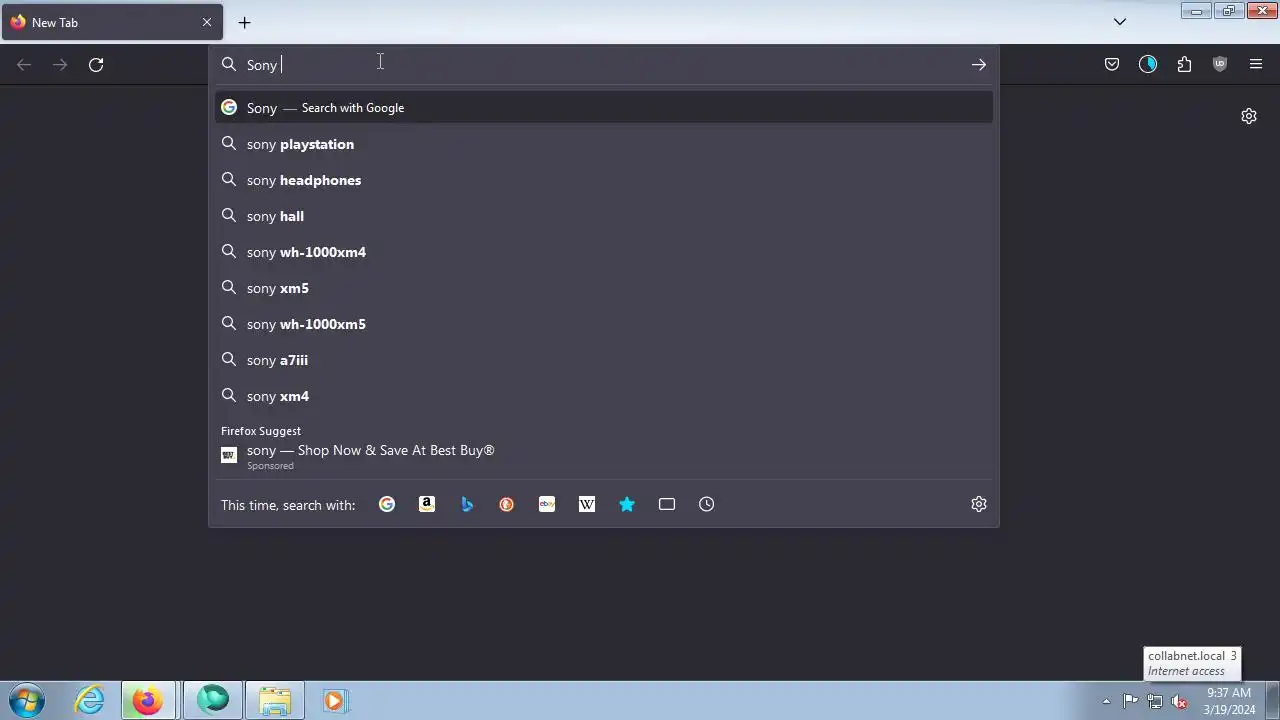Open File Explorer from the taskbar

tap(274, 700)
